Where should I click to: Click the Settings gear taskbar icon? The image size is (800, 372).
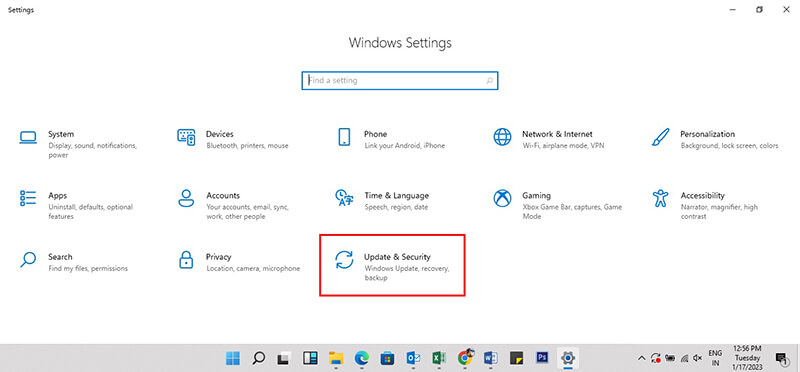point(567,358)
